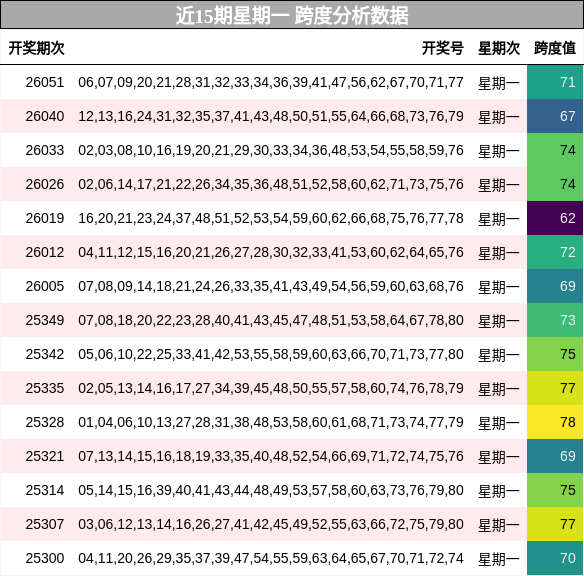Click 星期一 in the 26019 row
The width and height of the screenshot is (584, 576).
pos(499,219)
